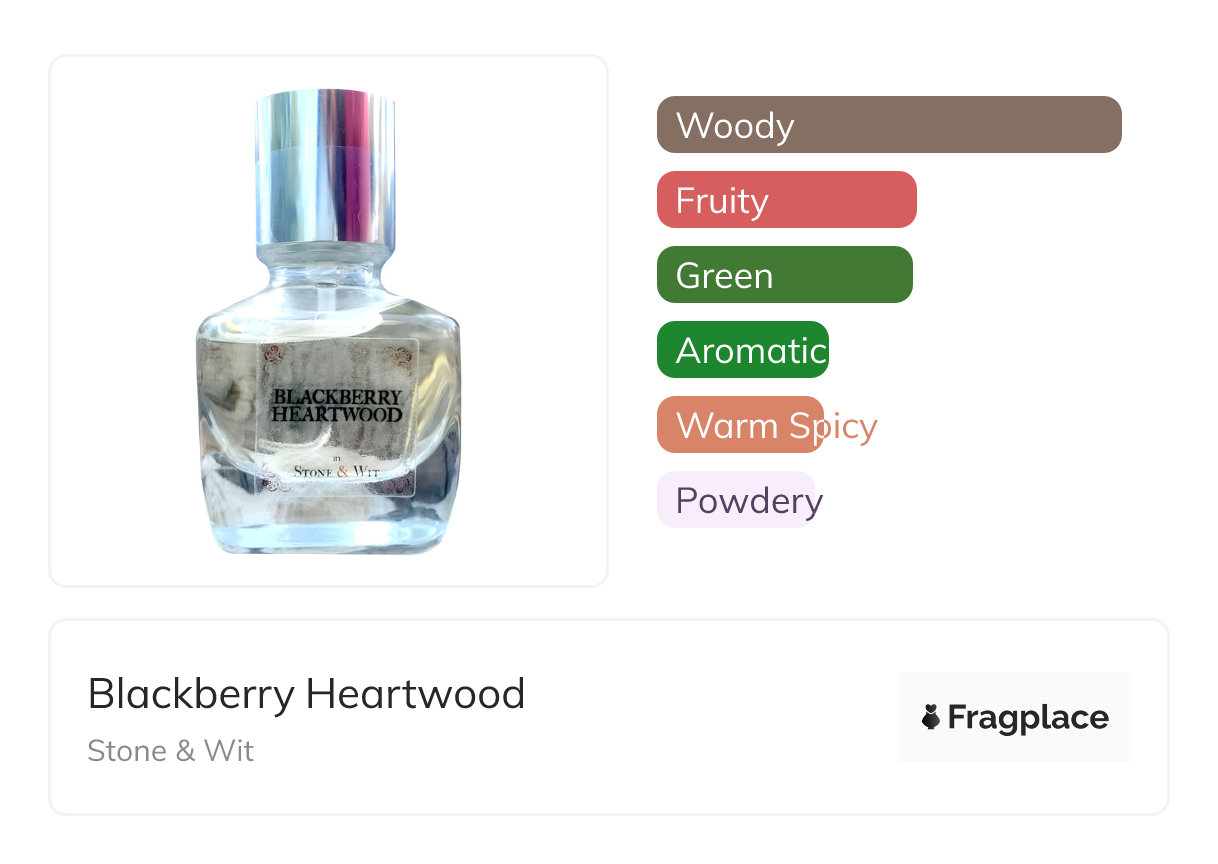Image resolution: width=1218 pixels, height=864 pixels.
Task: Click the Blackberry Heartwood text on bottle label
Action: point(337,405)
